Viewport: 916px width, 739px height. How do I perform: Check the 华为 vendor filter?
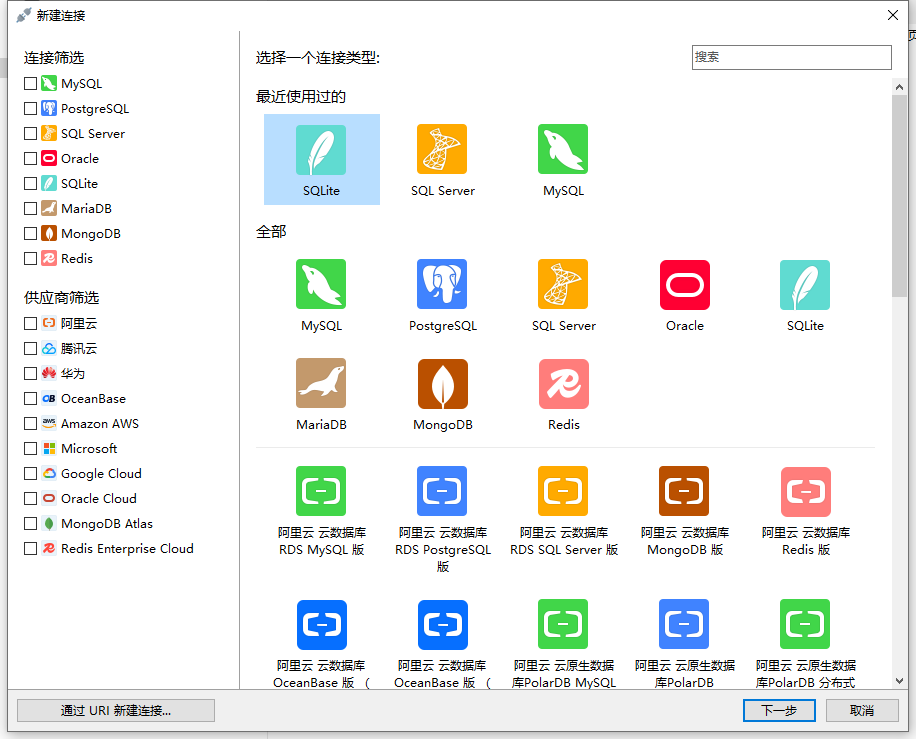click(30, 373)
